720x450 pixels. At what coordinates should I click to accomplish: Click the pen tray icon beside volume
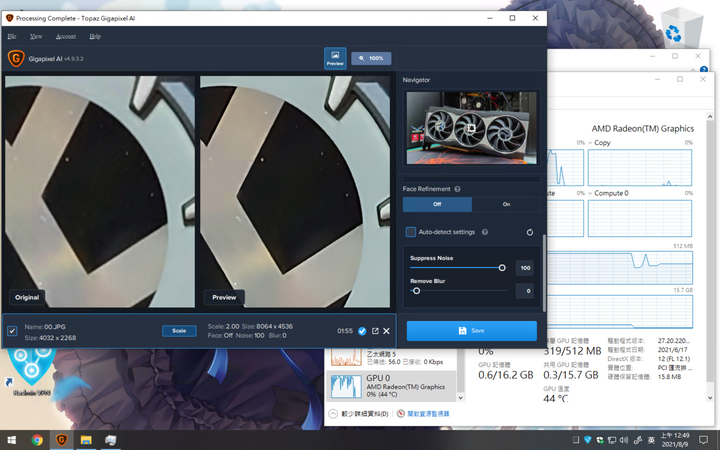638,440
